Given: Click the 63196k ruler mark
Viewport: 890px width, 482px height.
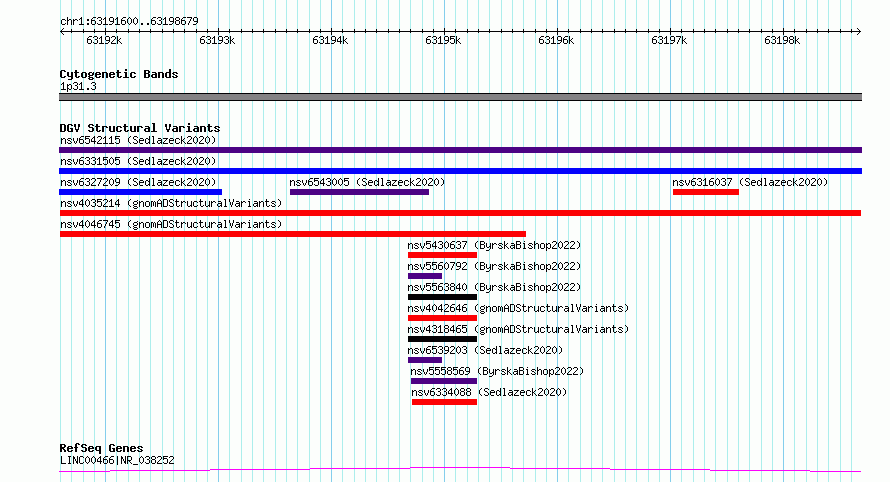Looking at the screenshot, I should (556, 40).
